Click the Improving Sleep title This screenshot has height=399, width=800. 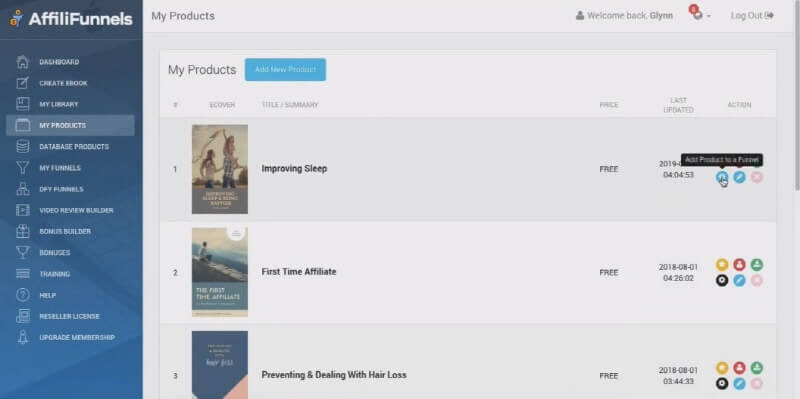[294, 168]
